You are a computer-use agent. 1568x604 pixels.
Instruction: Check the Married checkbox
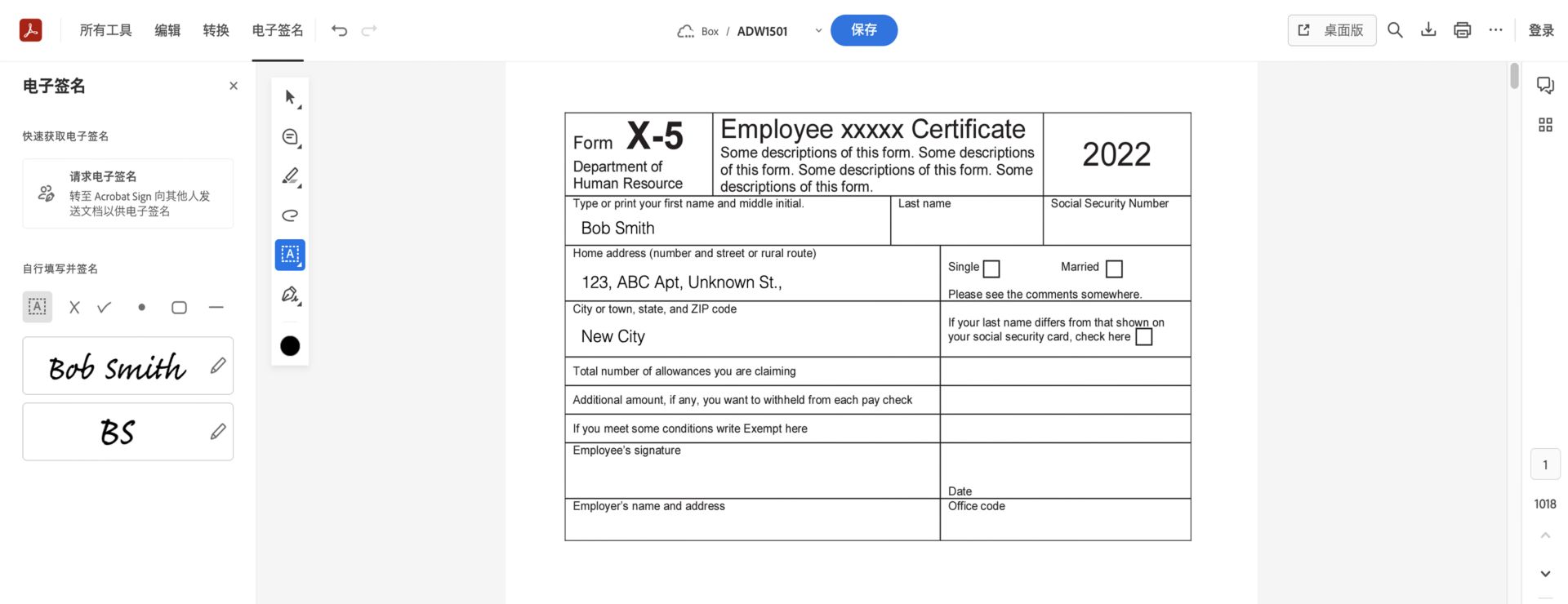(1114, 269)
